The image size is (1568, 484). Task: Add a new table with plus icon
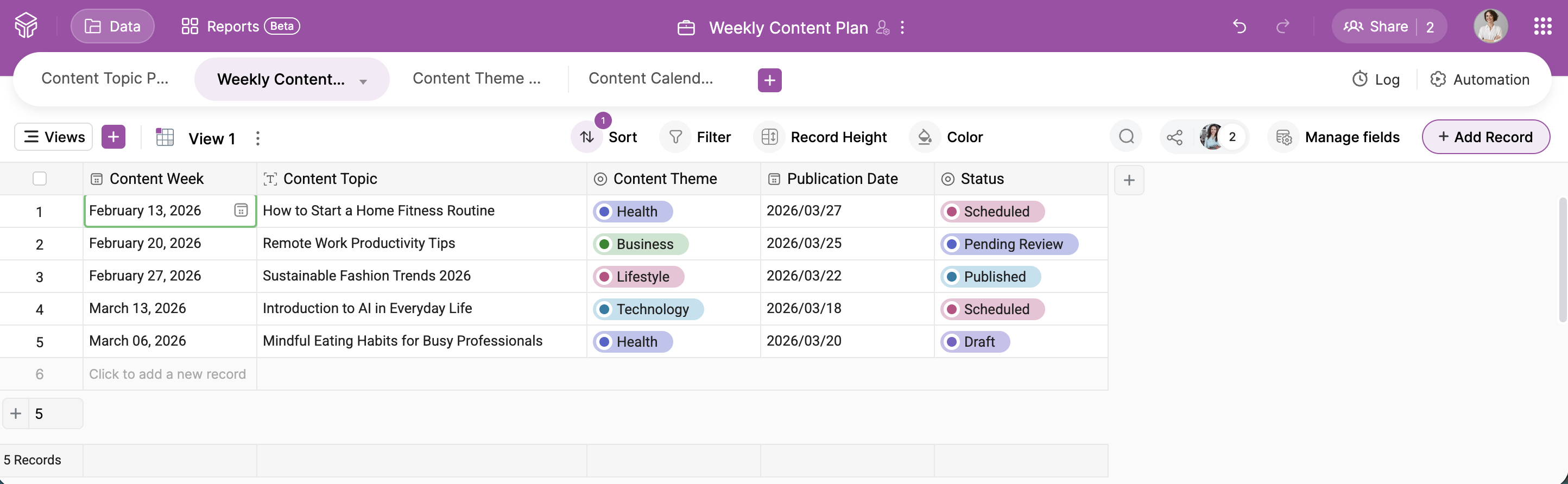[x=769, y=80]
